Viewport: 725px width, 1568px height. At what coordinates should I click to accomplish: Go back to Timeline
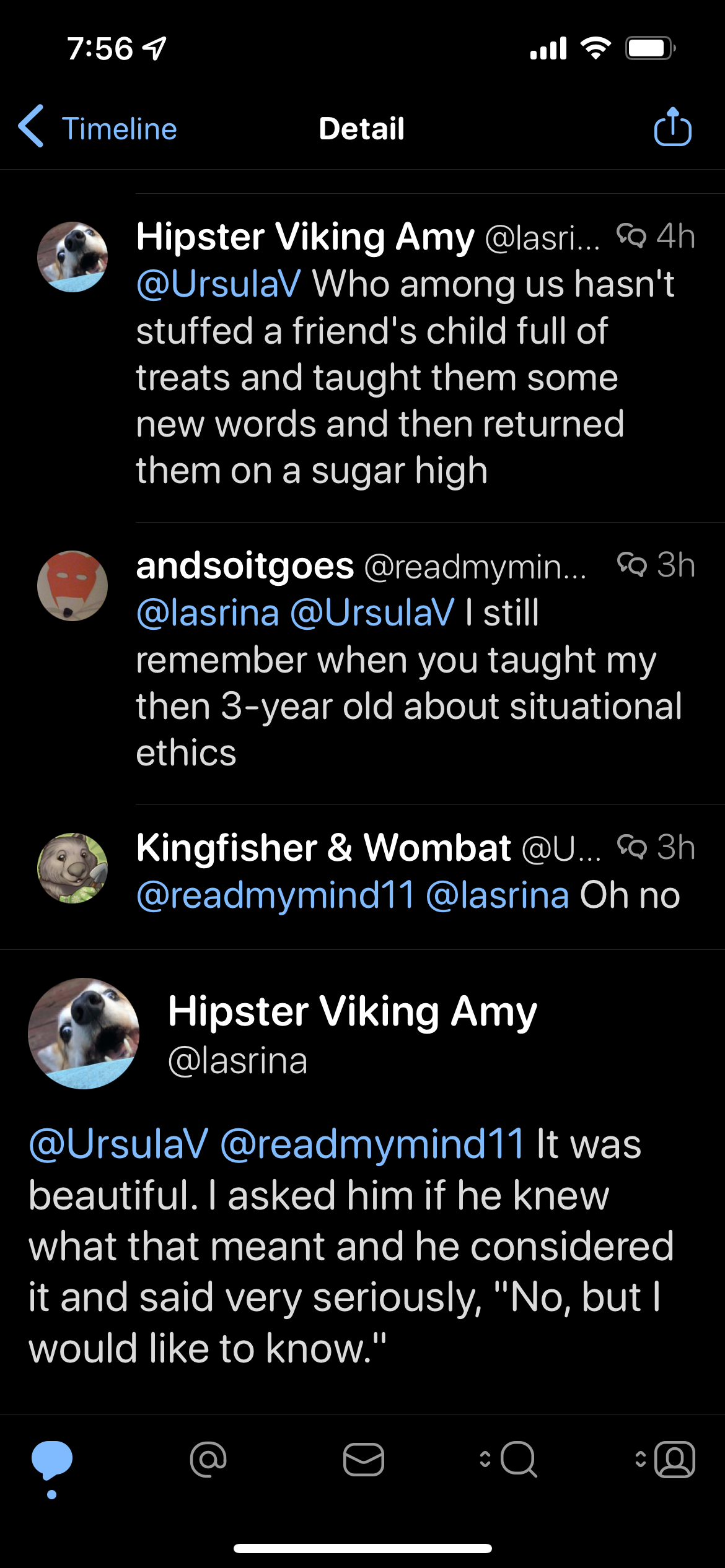tap(99, 128)
